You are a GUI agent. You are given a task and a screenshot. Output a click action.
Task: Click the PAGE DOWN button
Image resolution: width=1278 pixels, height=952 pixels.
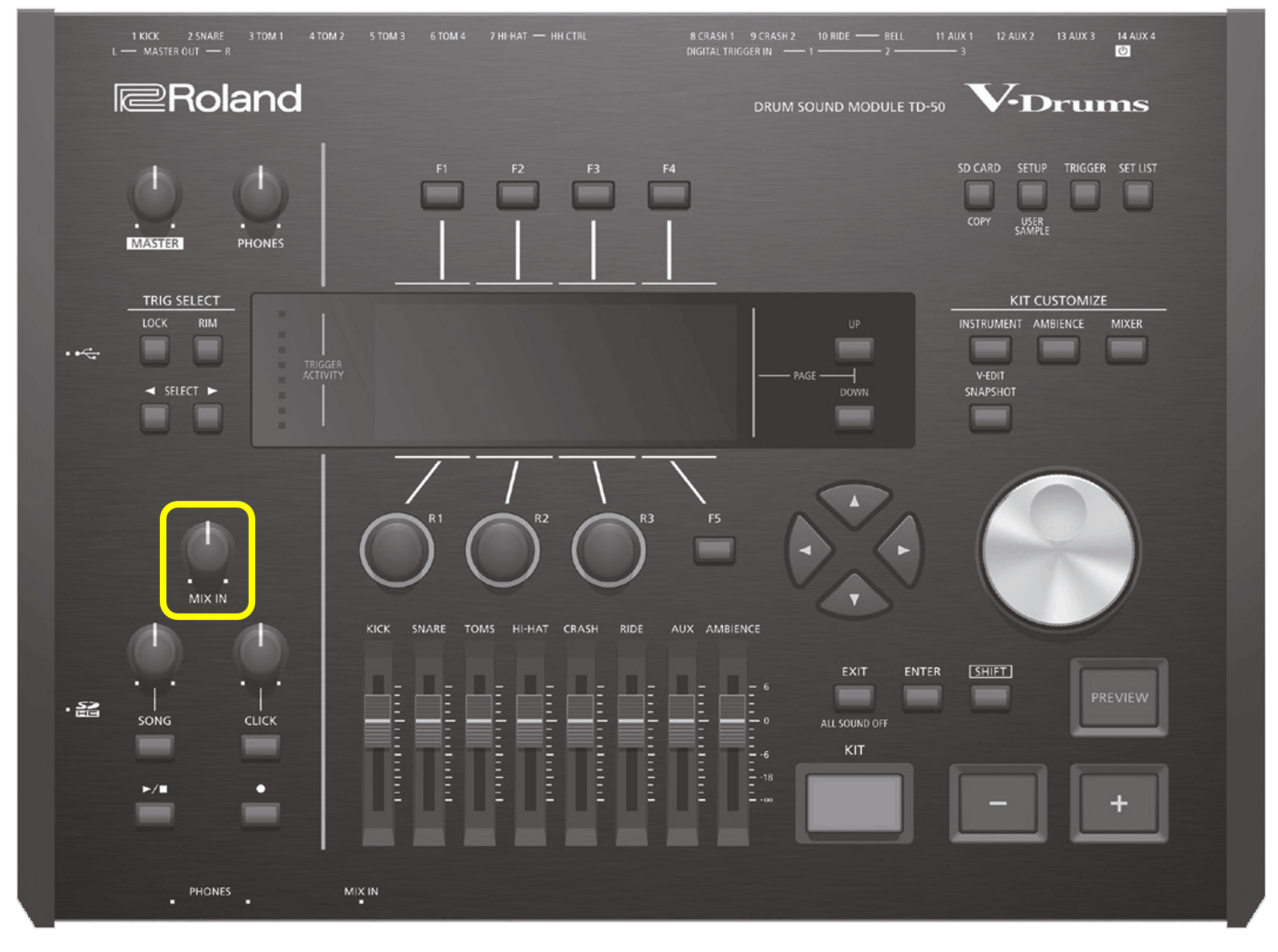tap(854, 417)
